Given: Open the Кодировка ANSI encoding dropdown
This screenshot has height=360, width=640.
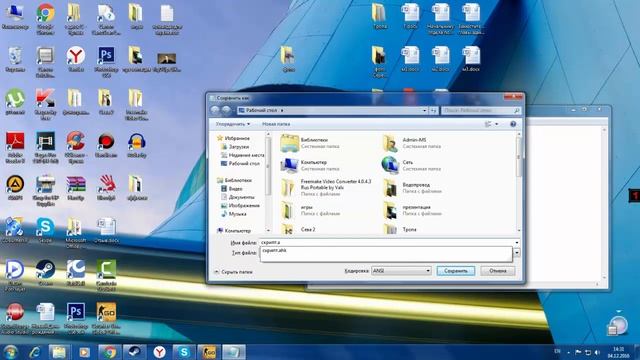Looking at the screenshot, I should tap(401, 271).
